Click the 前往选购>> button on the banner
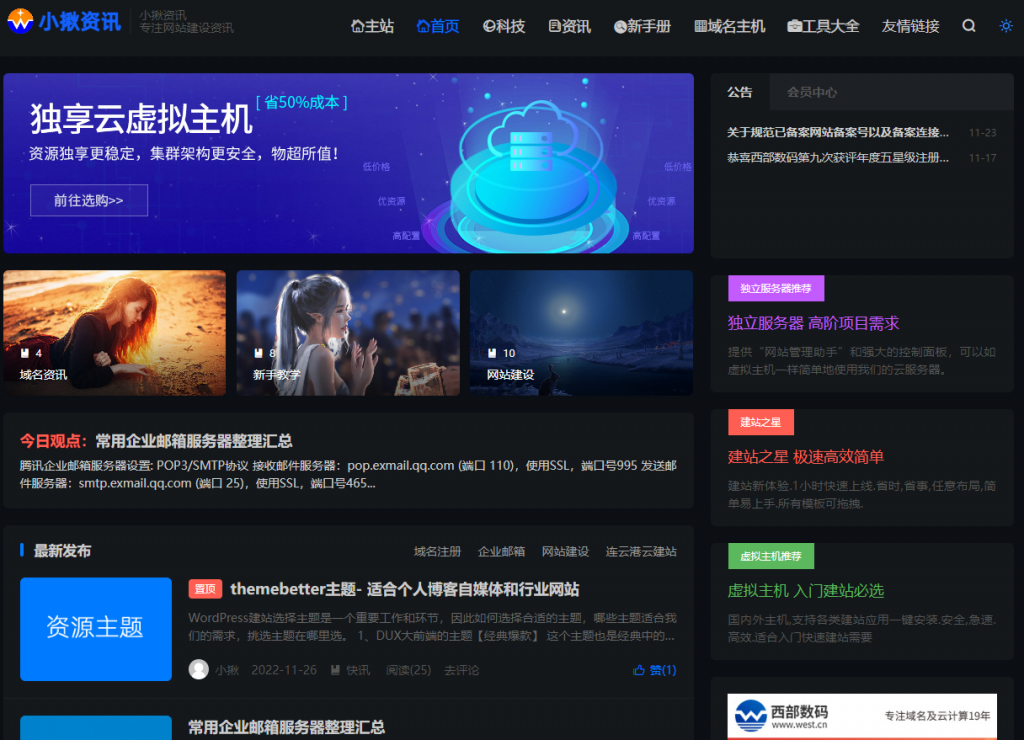The image size is (1024, 740). pyautogui.click(x=88, y=200)
